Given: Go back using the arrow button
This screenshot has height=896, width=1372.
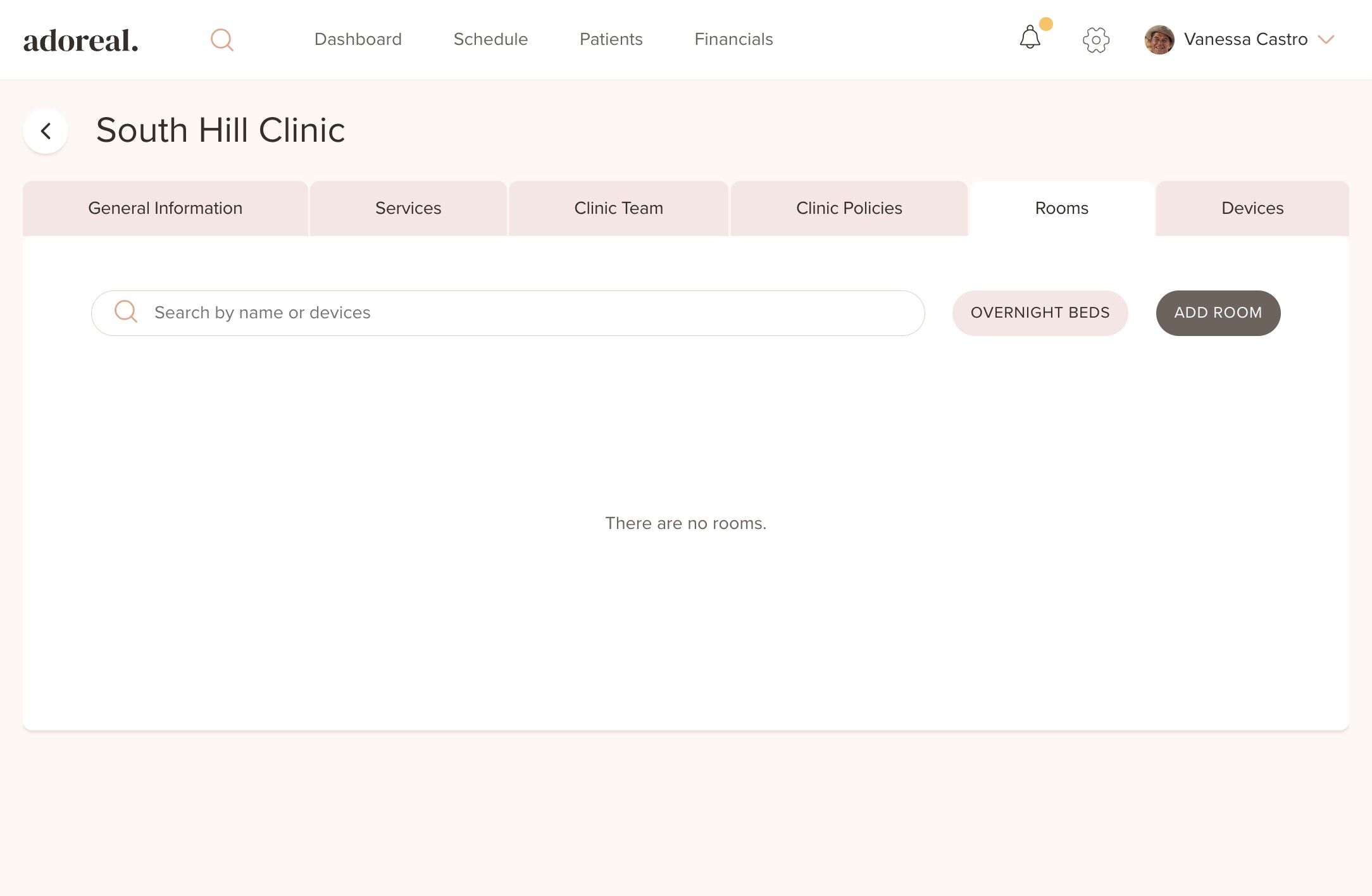Looking at the screenshot, I should click(x=46, y=131).
